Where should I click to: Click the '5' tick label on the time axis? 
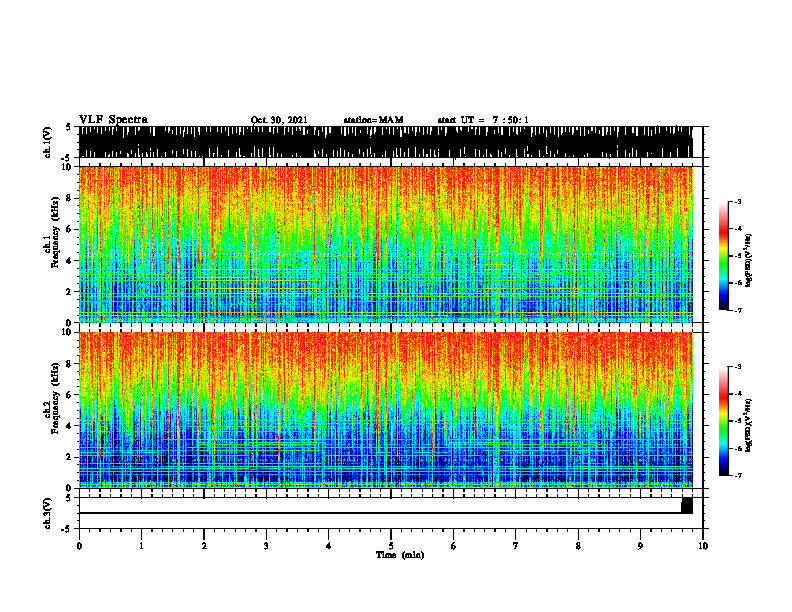[x=391, y=546]
